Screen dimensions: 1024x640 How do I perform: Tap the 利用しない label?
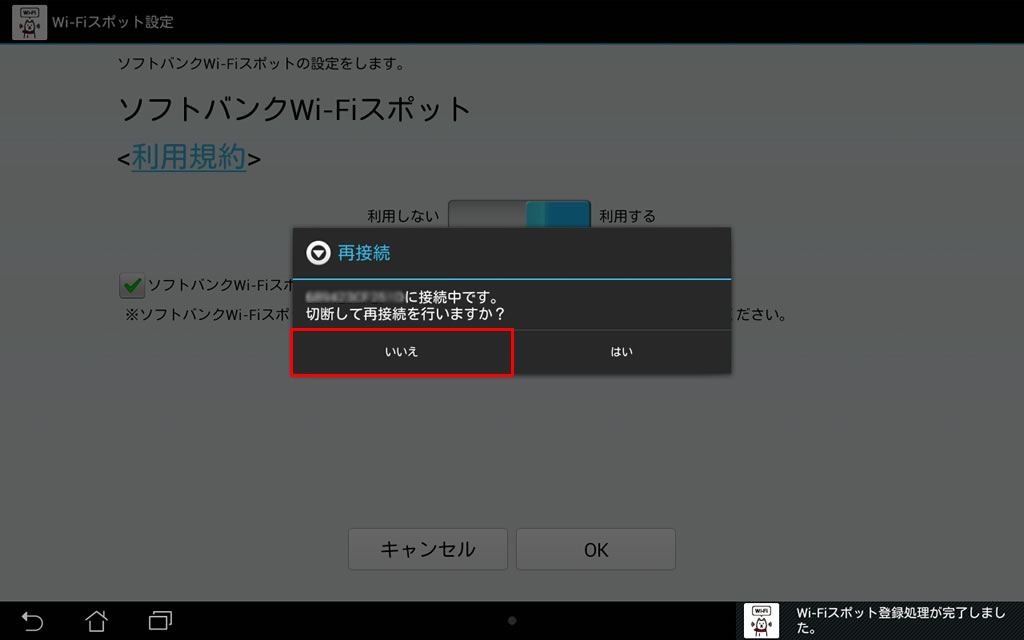click(x=403, y=216)
